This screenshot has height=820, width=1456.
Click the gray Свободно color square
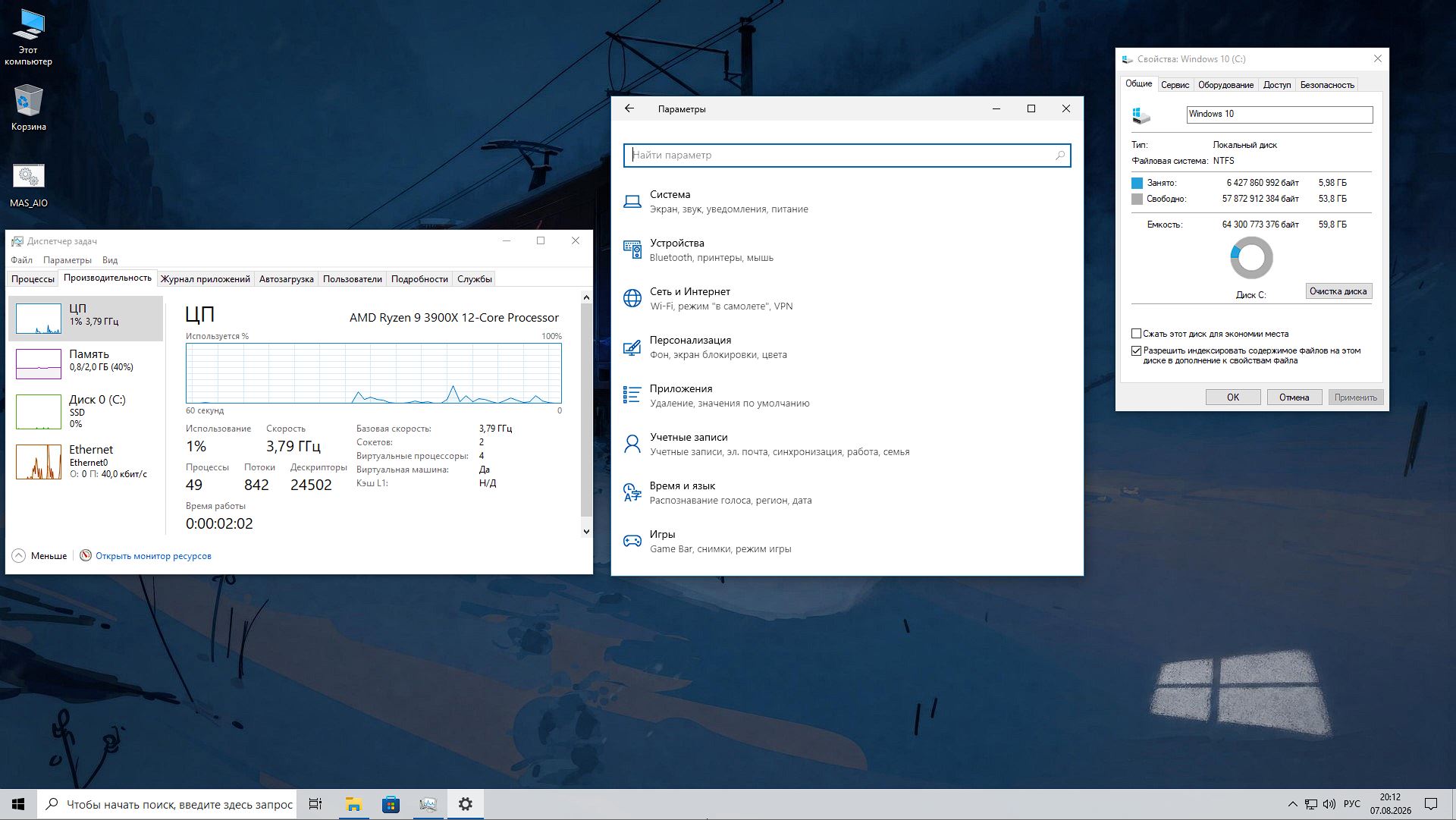point(1137,199)
